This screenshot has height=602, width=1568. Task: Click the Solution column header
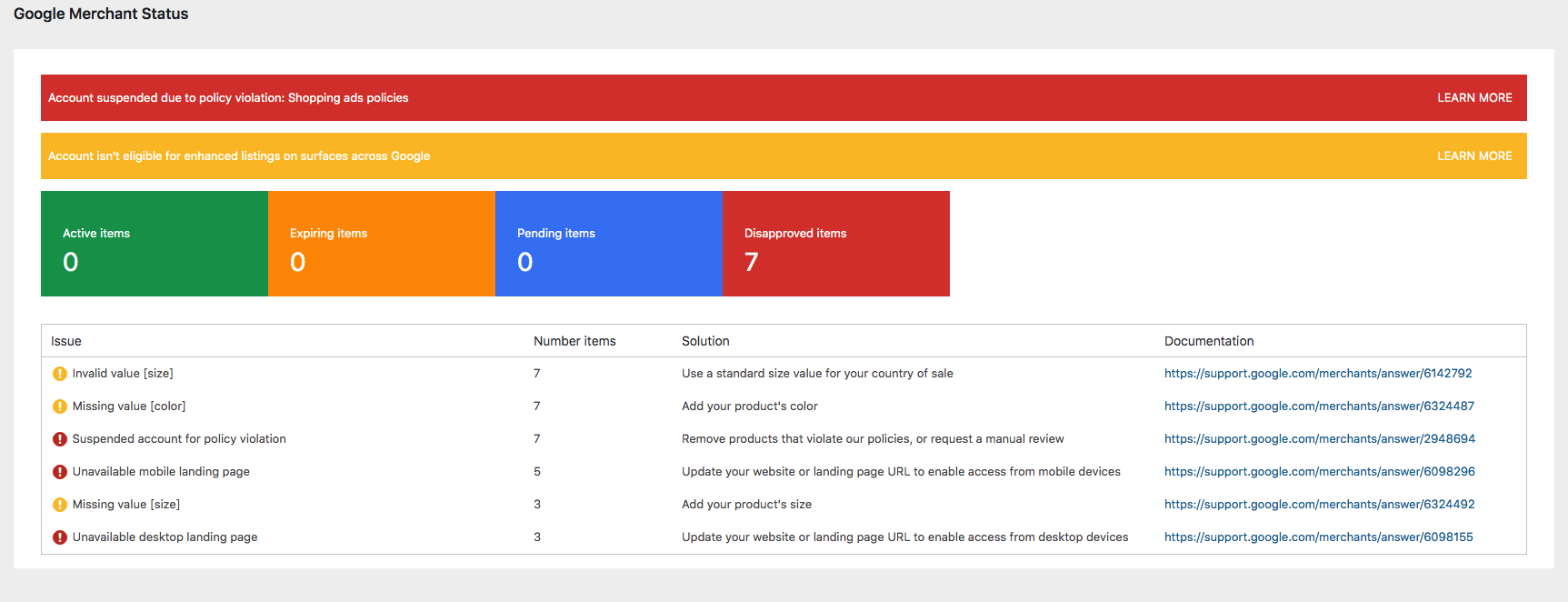pos(705,341)
